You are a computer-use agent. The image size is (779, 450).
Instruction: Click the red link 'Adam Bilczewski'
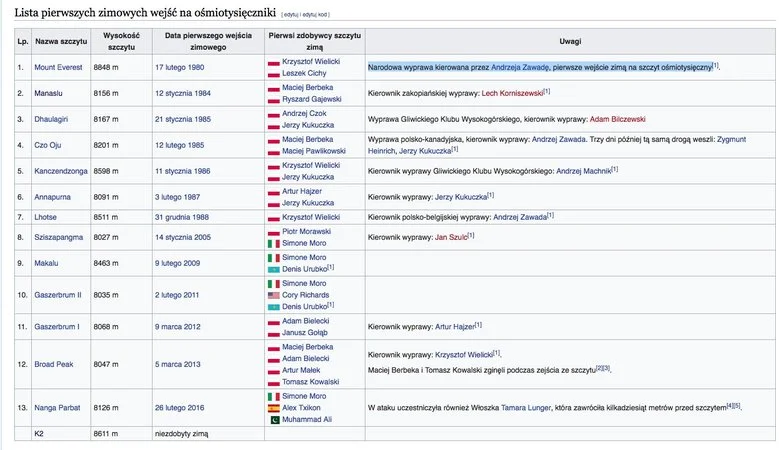(x=618, y=119)
